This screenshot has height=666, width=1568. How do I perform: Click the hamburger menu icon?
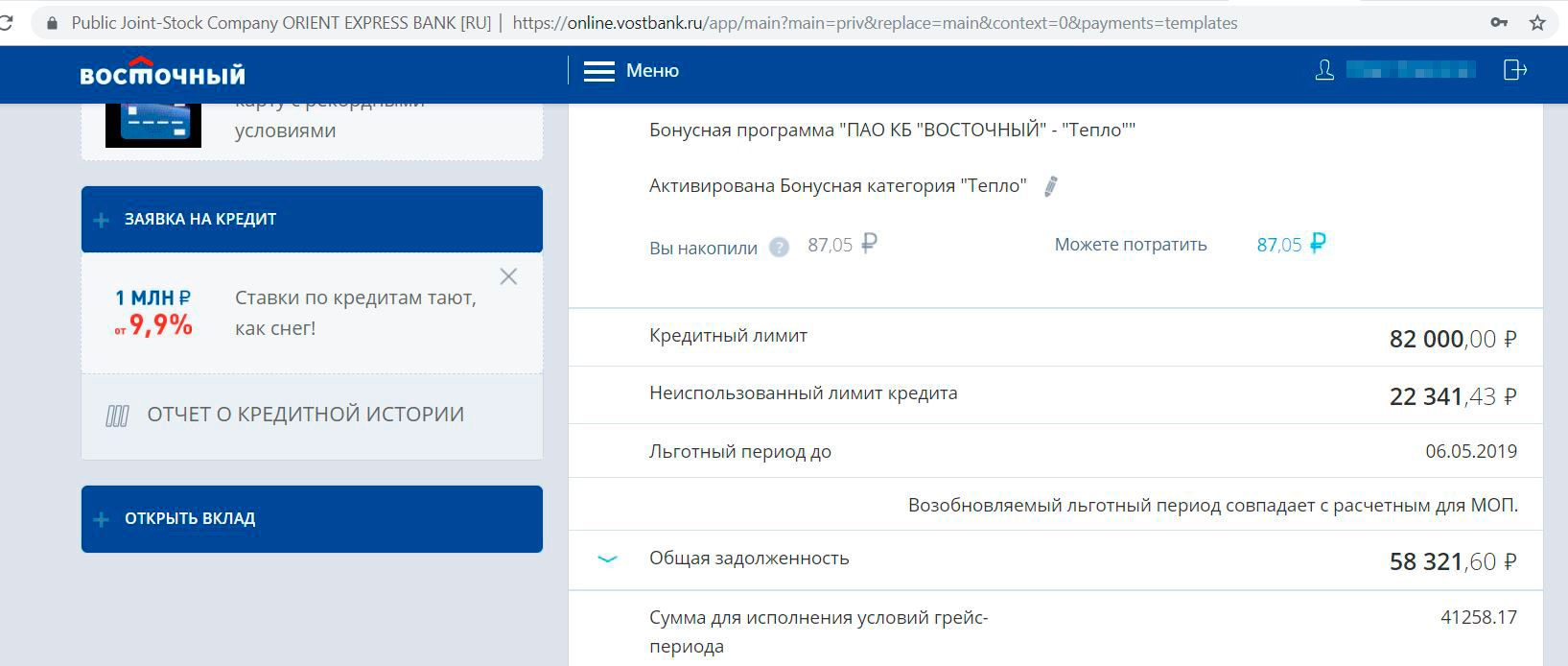(x=598, y=72)
